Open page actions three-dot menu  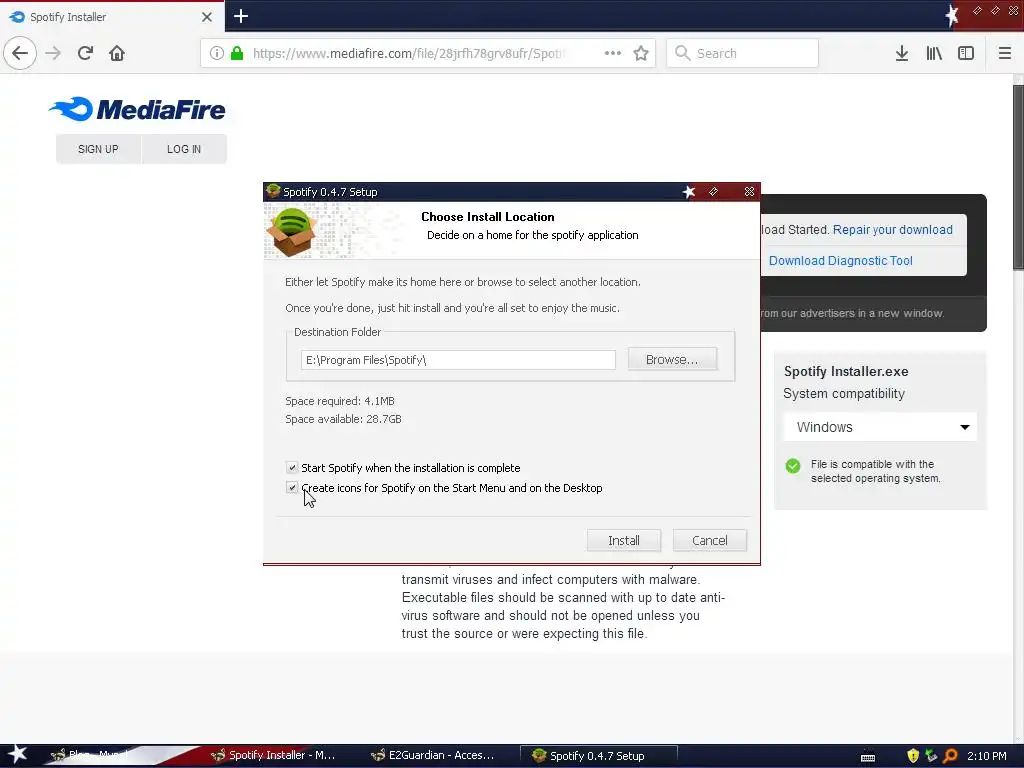pos(613,53)
